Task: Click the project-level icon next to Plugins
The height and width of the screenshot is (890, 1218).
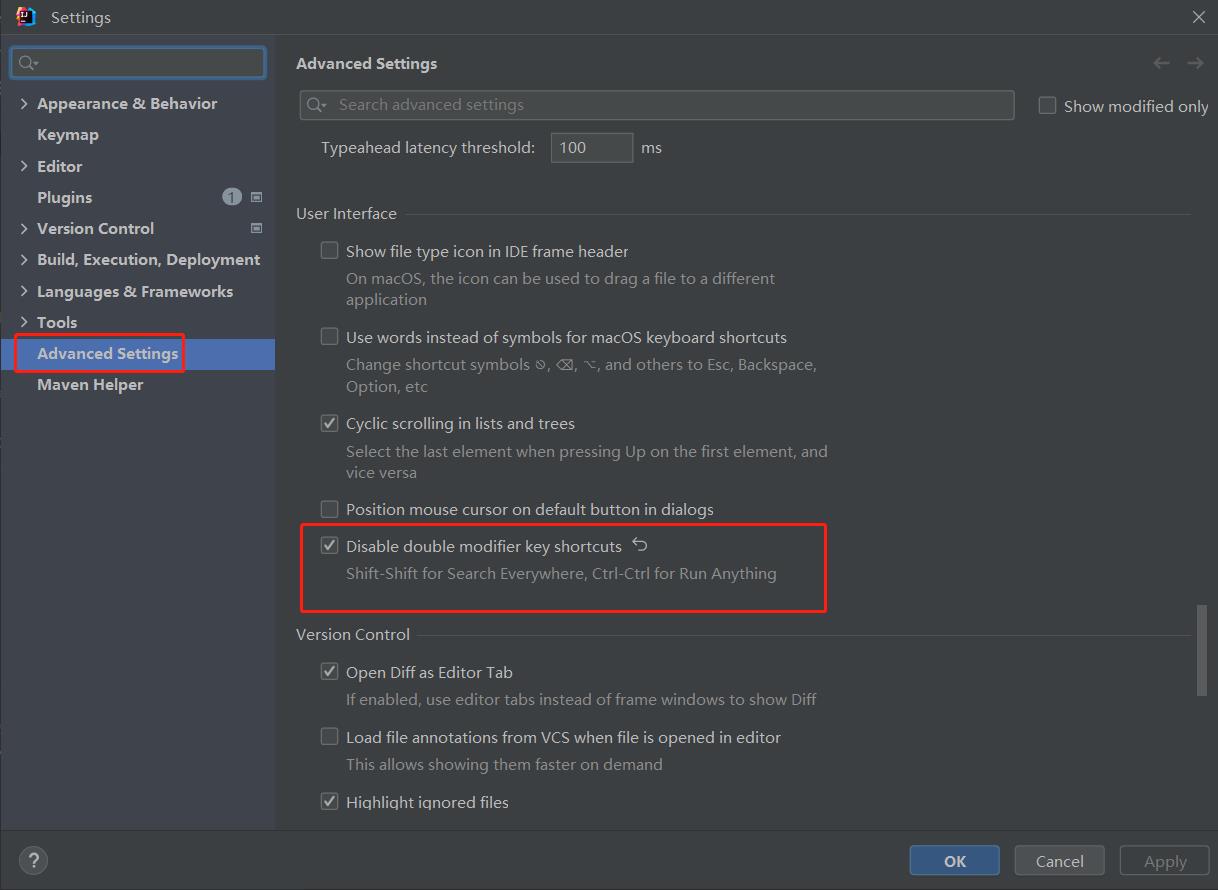Action: click(256, 197)
